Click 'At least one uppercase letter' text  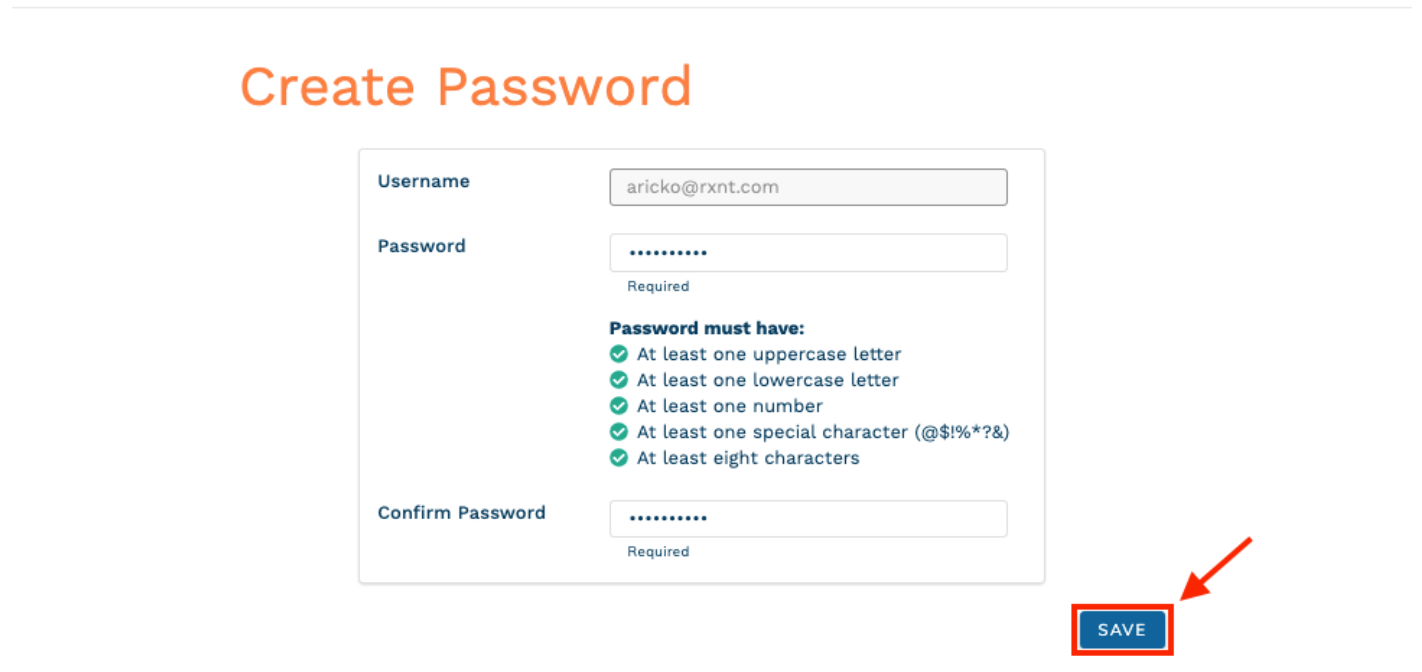point(769,354)
